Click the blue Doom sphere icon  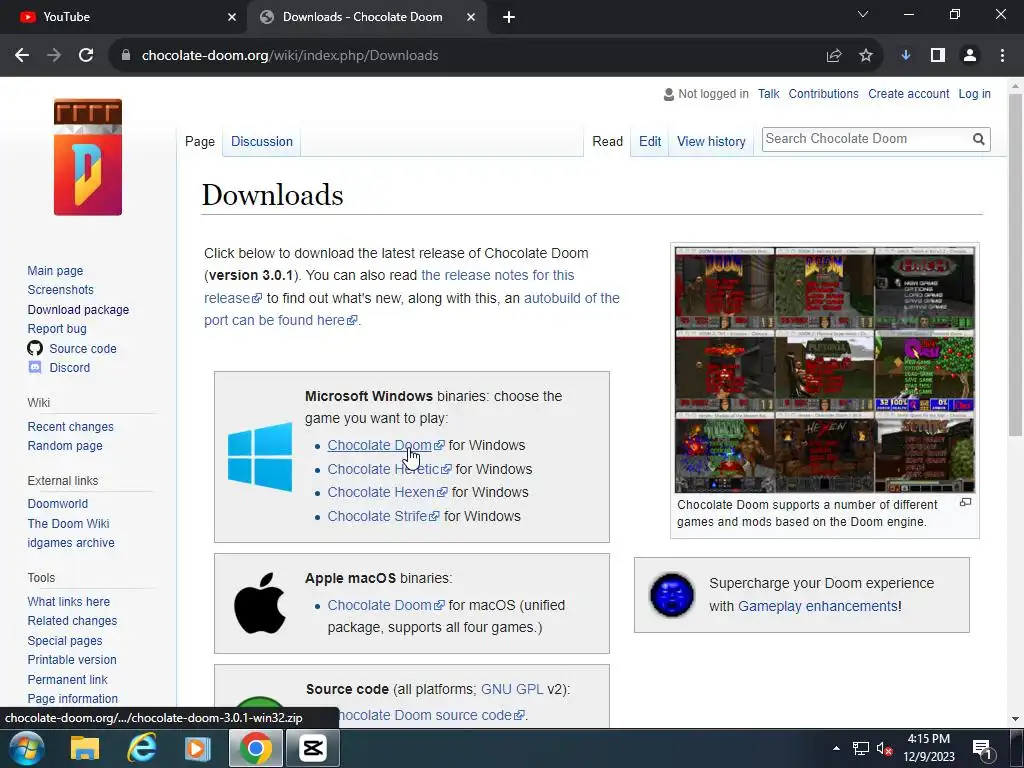672,594
